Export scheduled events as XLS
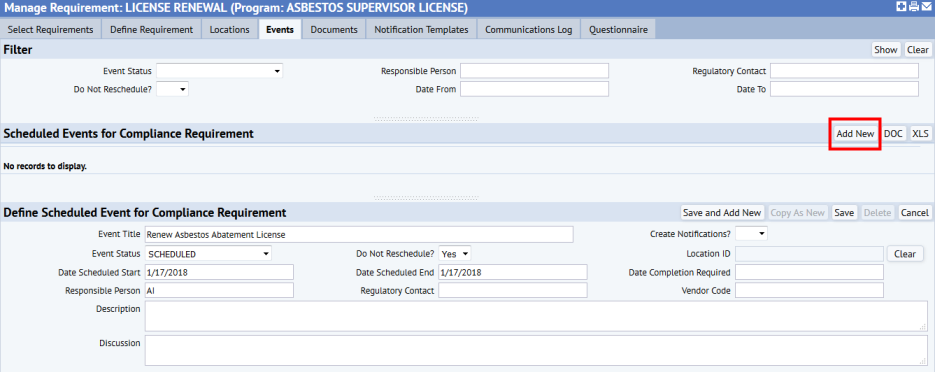This screenshot has width=936, height=372. (x=920, y=134)
